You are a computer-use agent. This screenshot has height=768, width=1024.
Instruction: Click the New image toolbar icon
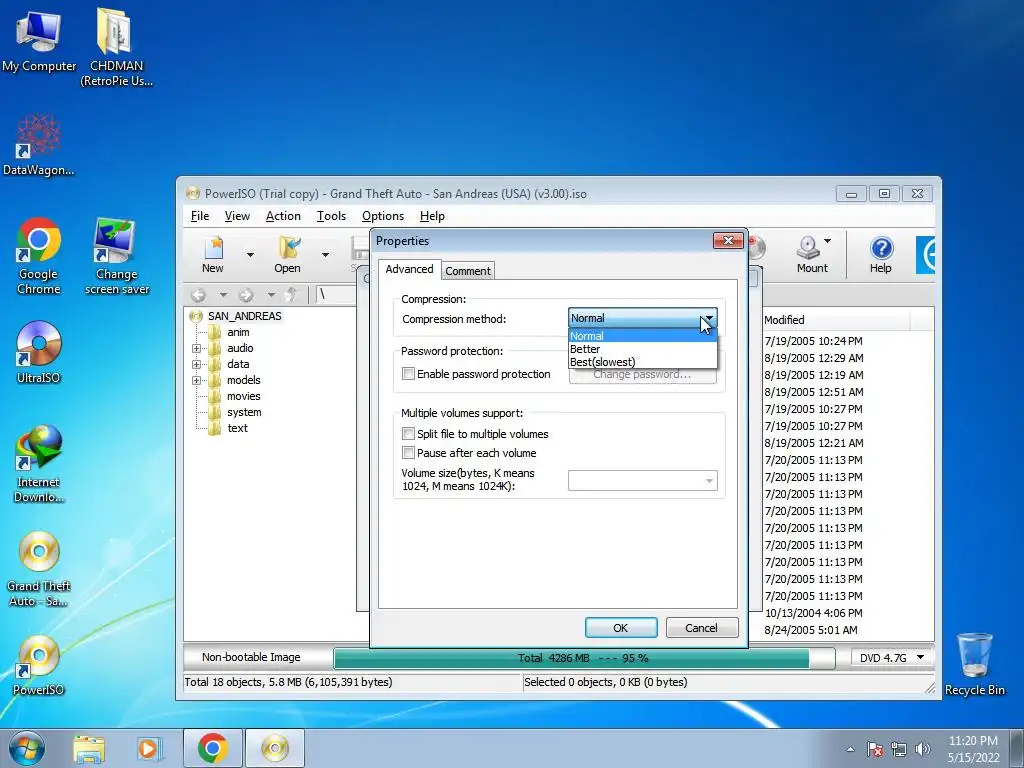click(x=214, y=254)
